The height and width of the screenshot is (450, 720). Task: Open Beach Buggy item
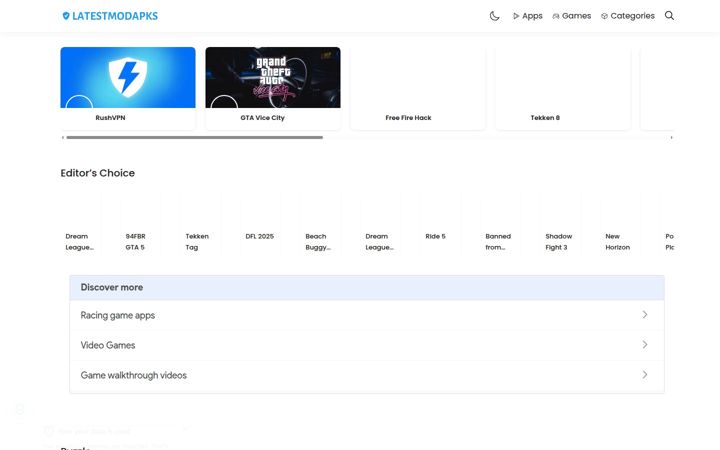point(321,224)
